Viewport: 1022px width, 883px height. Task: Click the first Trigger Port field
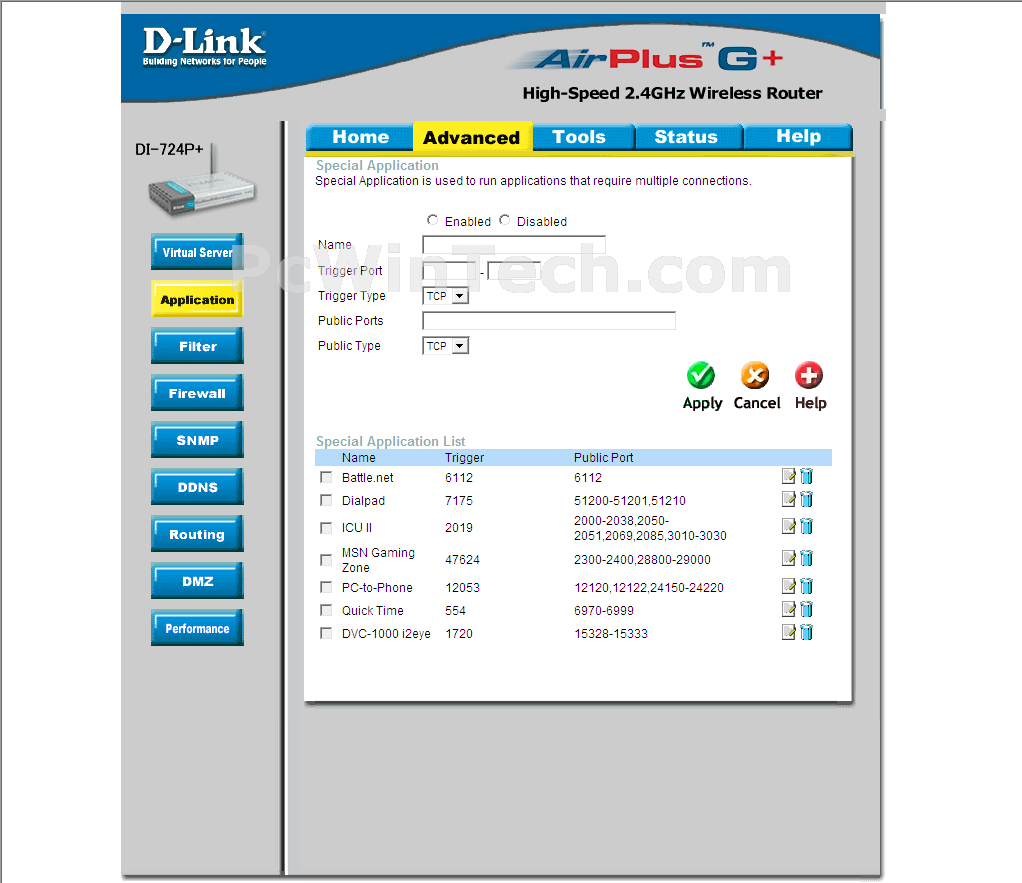[448, 270]
